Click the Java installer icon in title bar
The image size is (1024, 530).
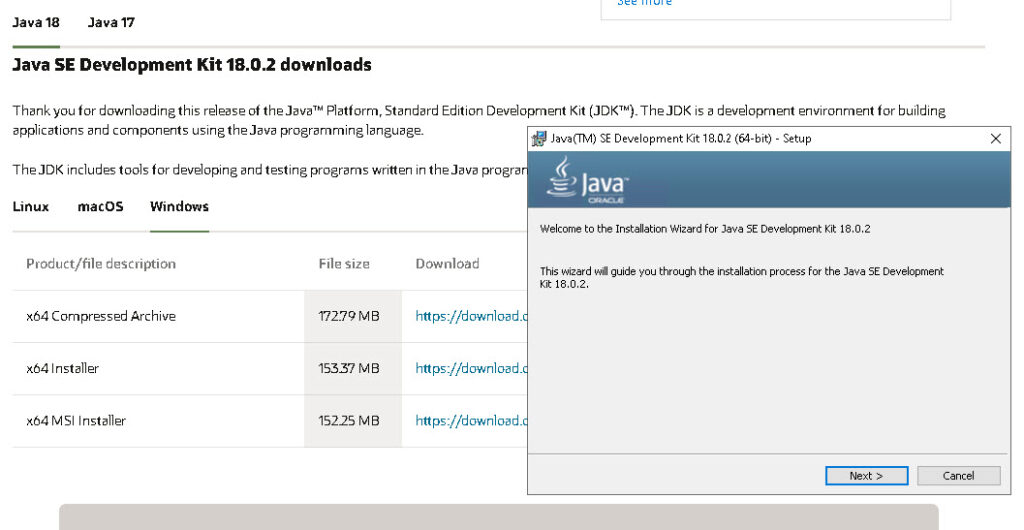click(x=539, y=138)
